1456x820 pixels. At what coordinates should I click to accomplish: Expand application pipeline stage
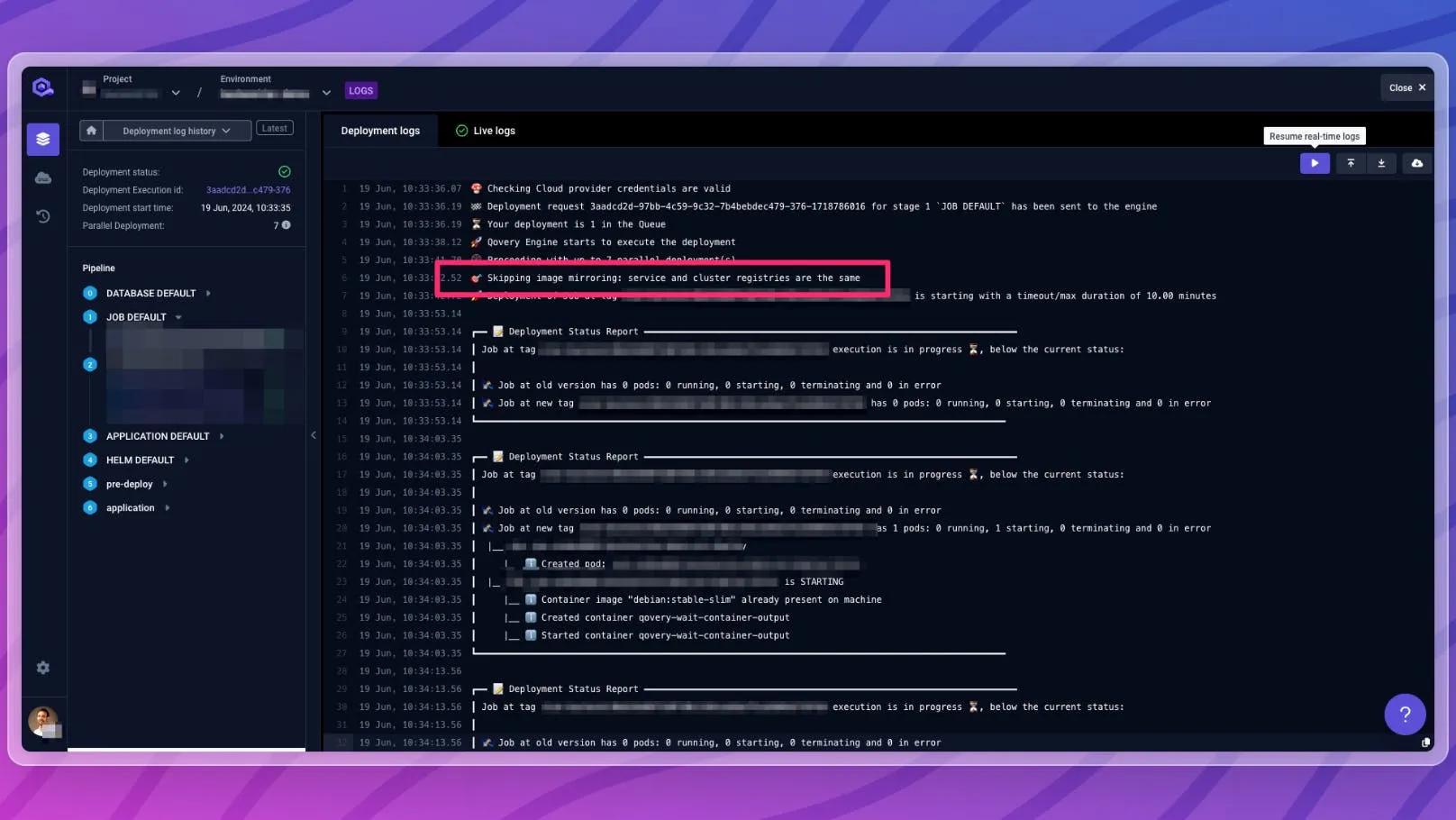(168, 508)
